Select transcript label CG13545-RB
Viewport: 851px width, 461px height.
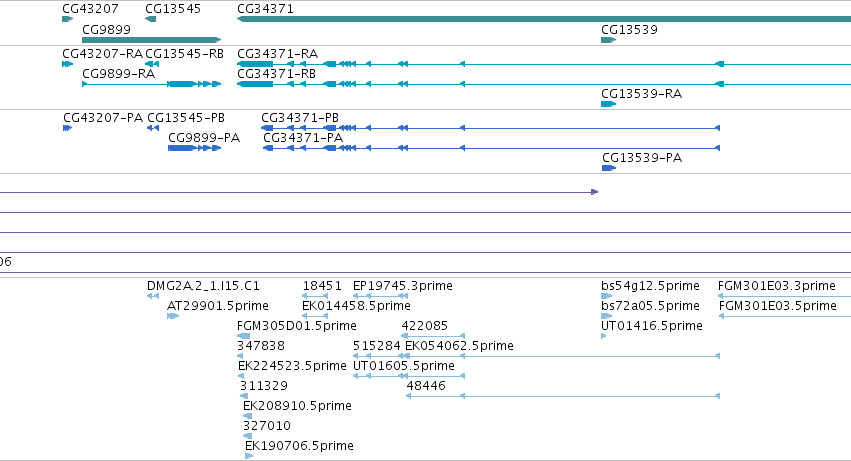tap(185, 53)
